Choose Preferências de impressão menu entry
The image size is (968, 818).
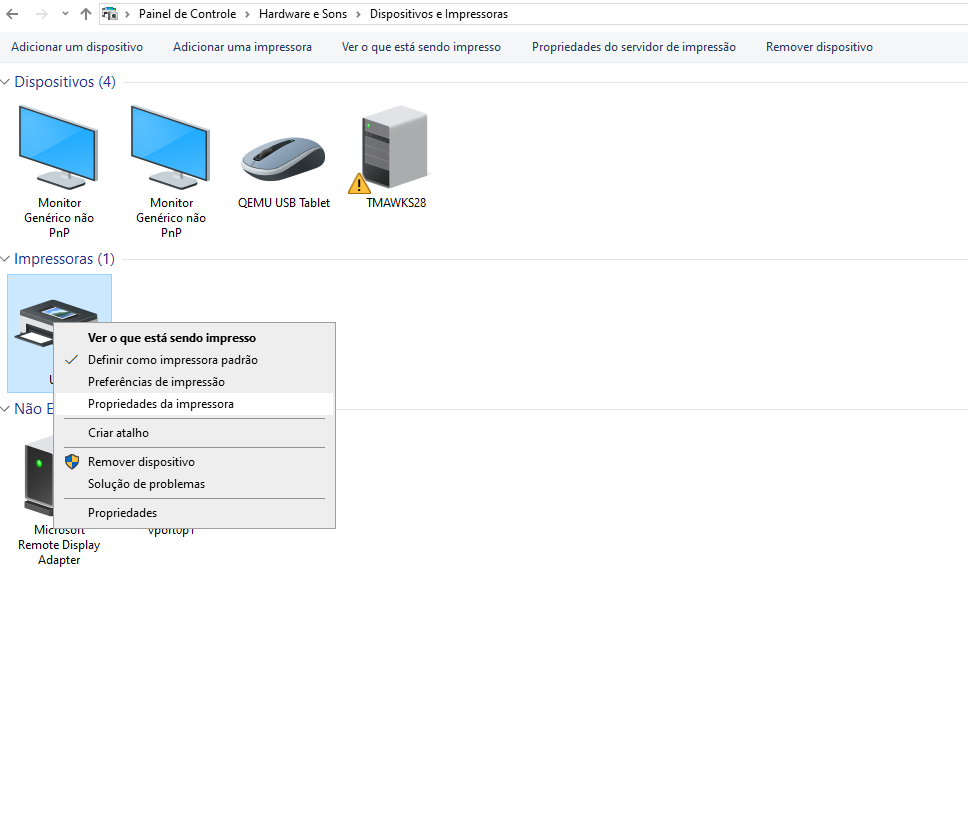[x=156, y=382]
